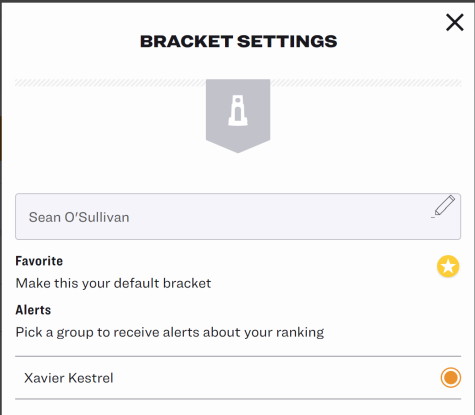The width and height of the screenshot is (475, 415).
Task: Click divider line below Xavier Kestrel row
Action: 238,399
